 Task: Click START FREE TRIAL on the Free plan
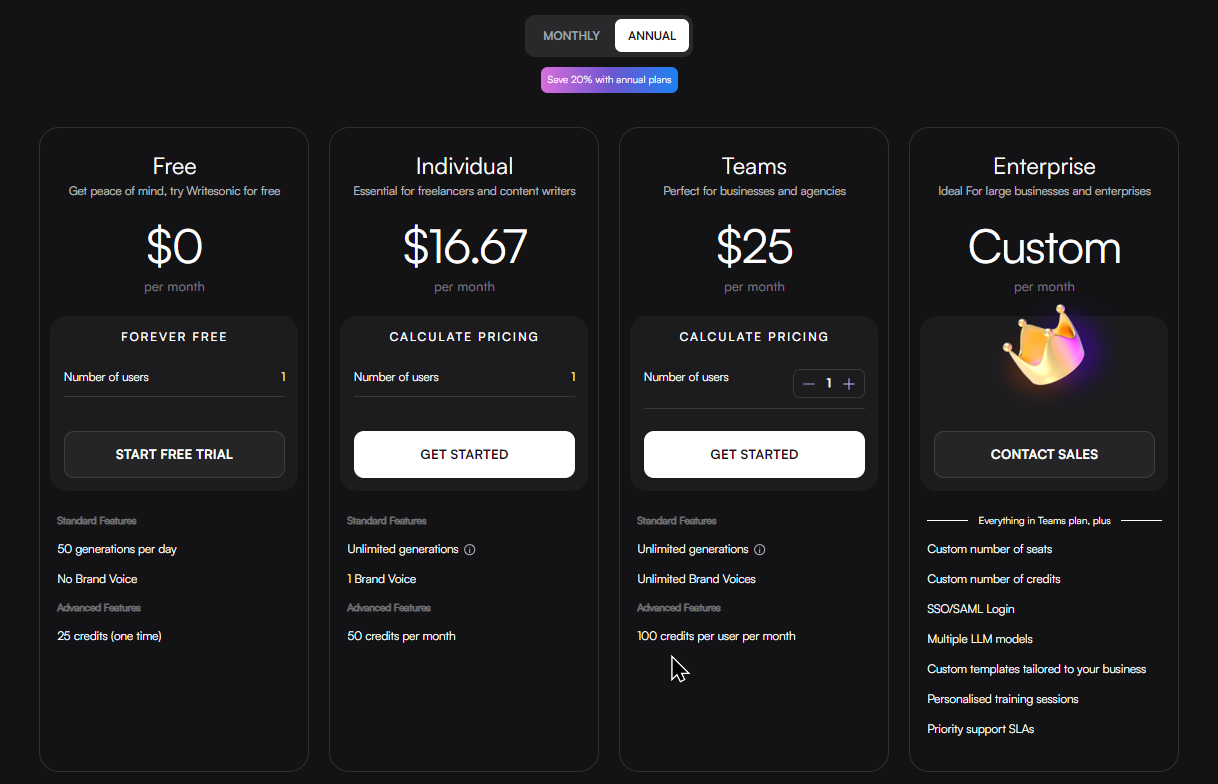tap(174, 454)
